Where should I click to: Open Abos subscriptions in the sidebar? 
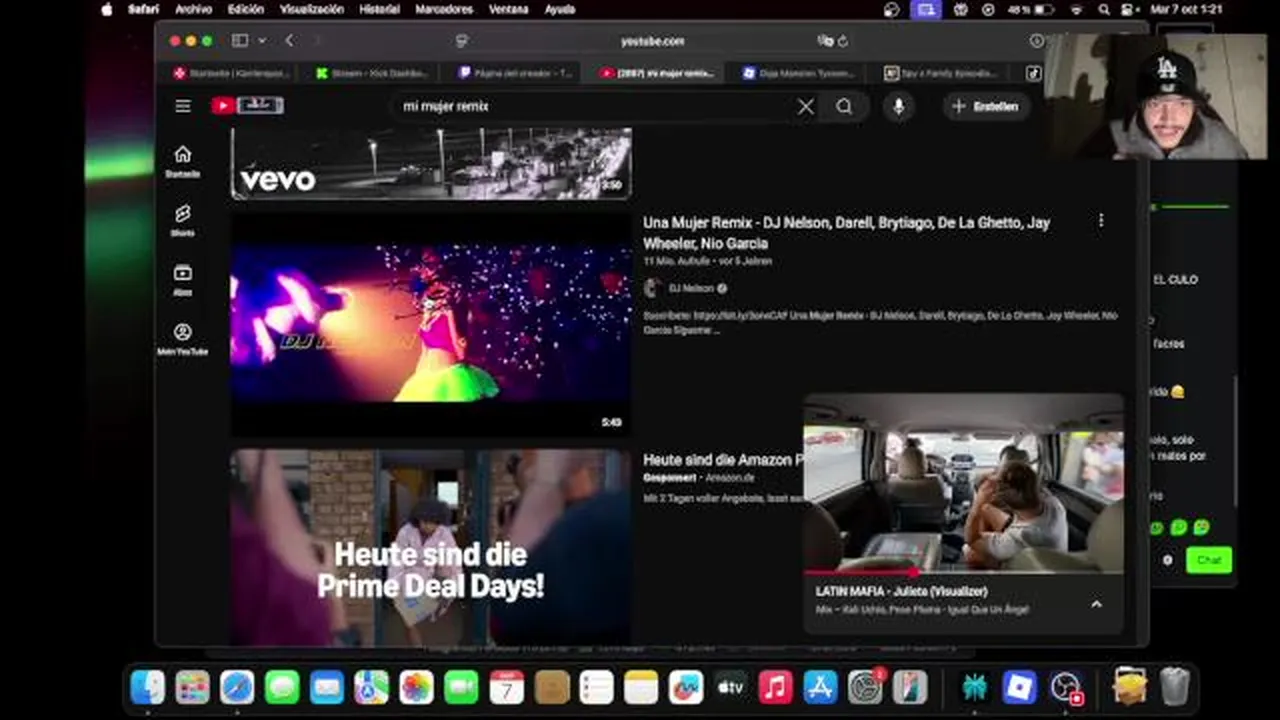click(182, 280)
